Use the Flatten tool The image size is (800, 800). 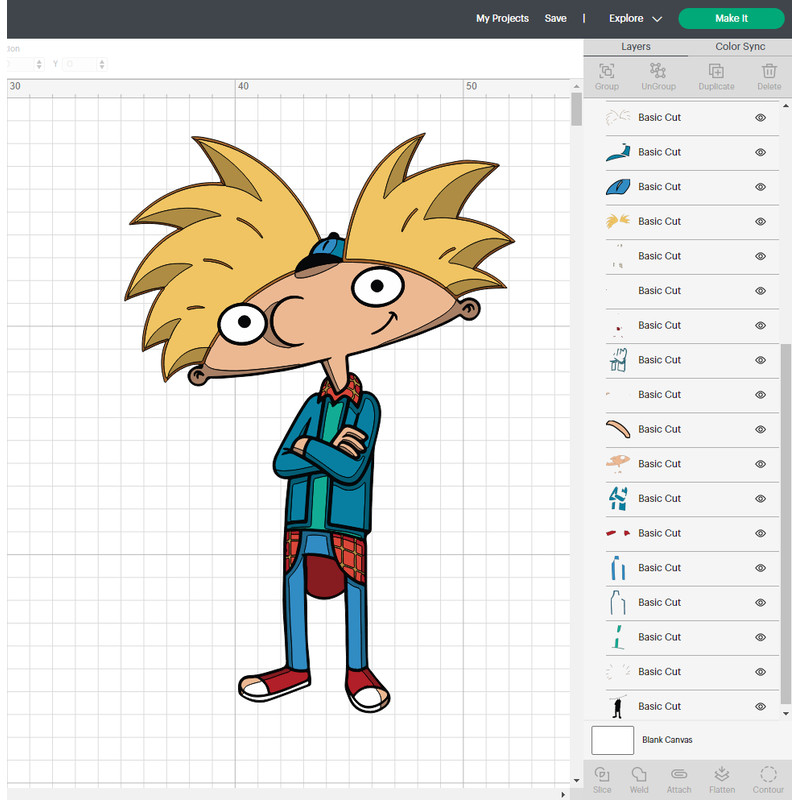tap(721, 778)
